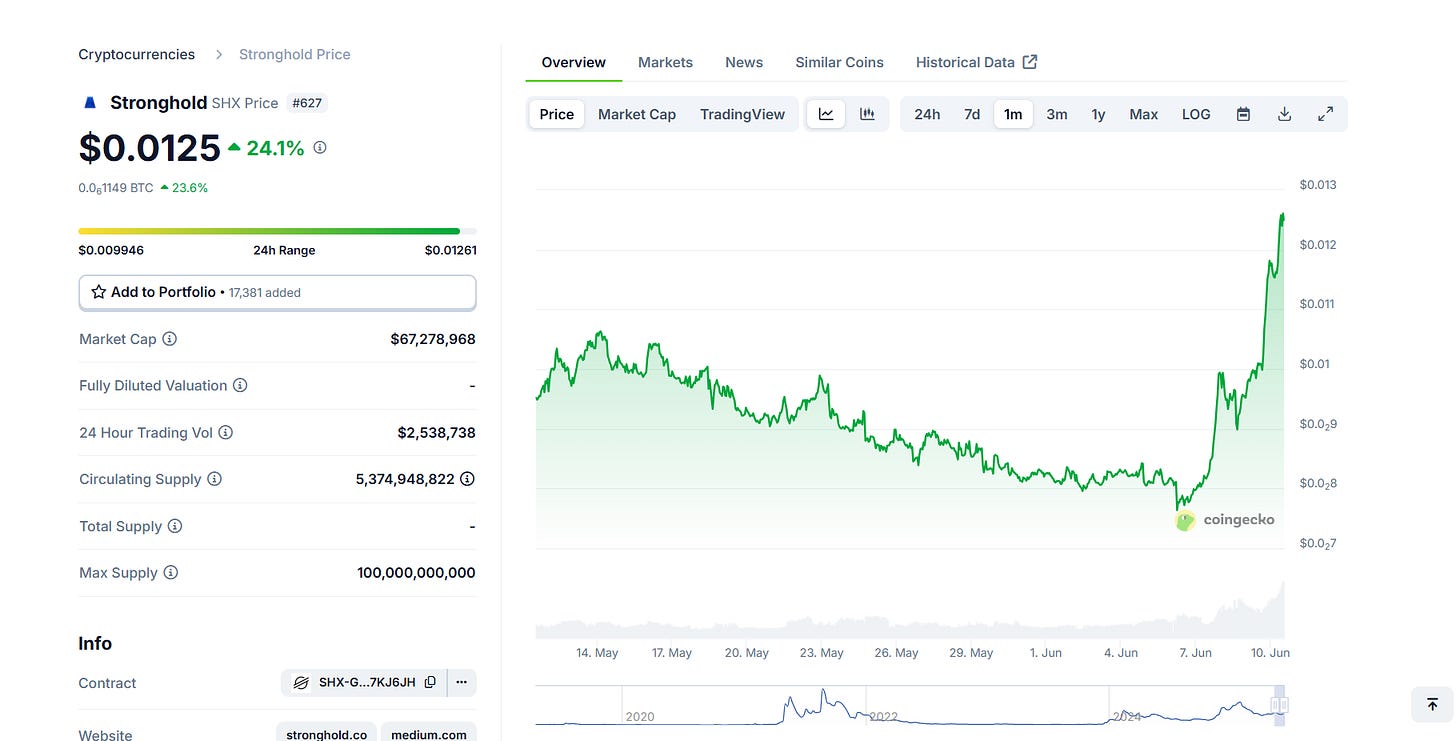
Task: Click the Stellar icon in contract chip
Action: (x=300, y=683)
